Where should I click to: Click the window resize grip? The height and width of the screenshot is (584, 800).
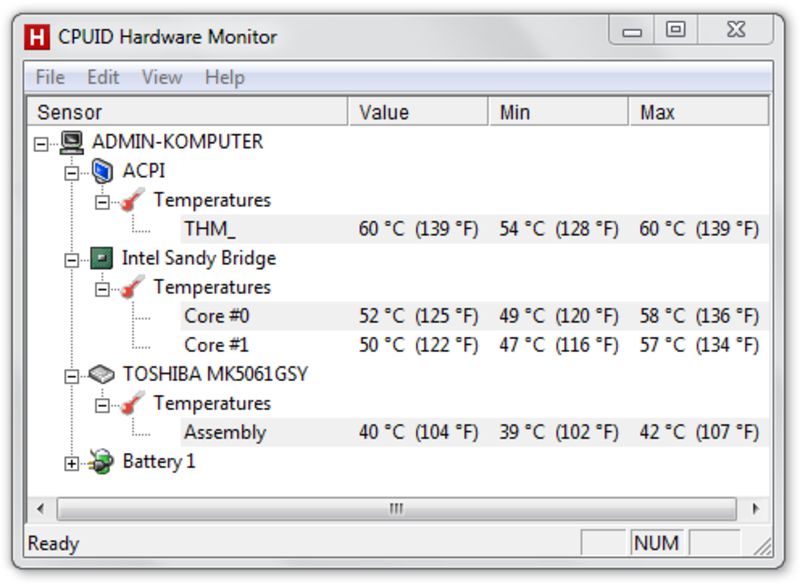(762, 547)
